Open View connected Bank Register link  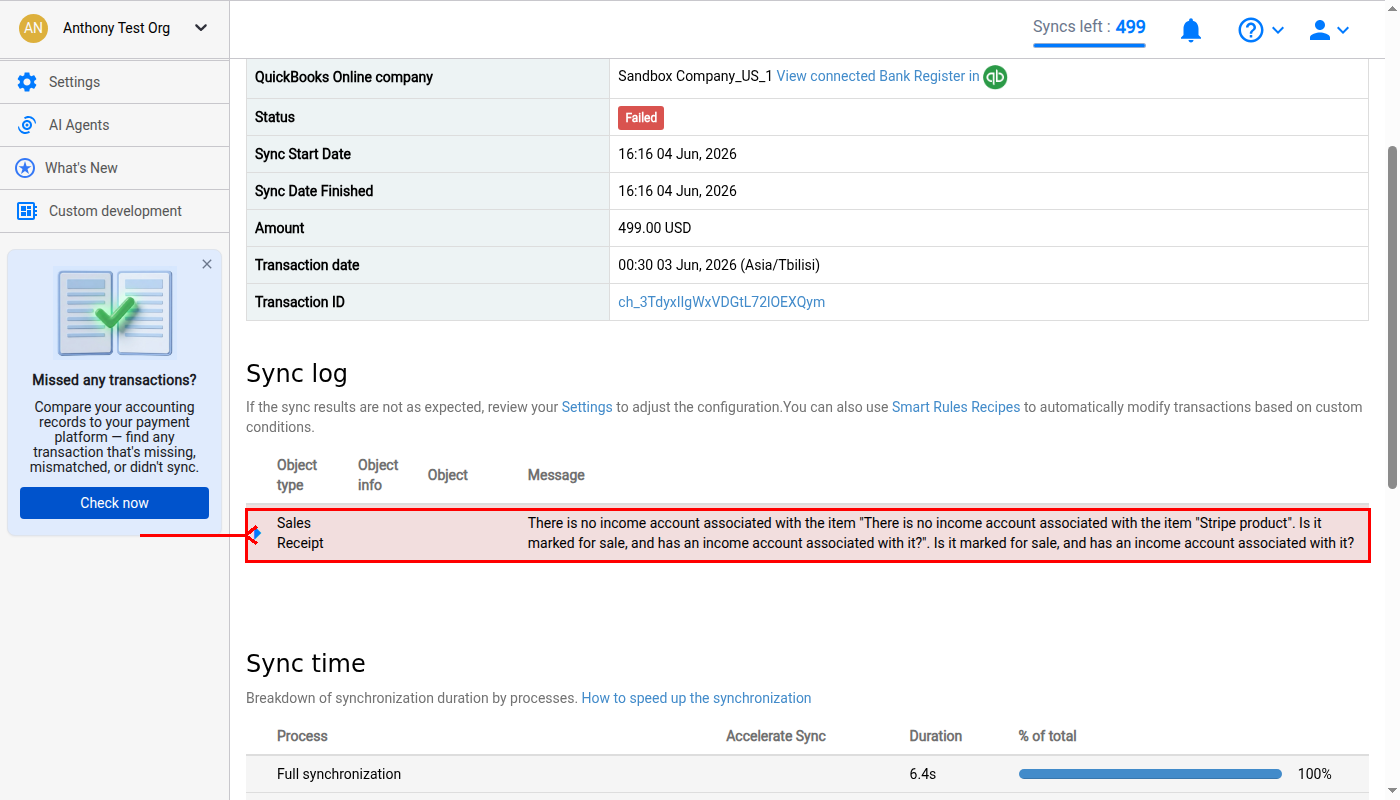tap(878, 76)
